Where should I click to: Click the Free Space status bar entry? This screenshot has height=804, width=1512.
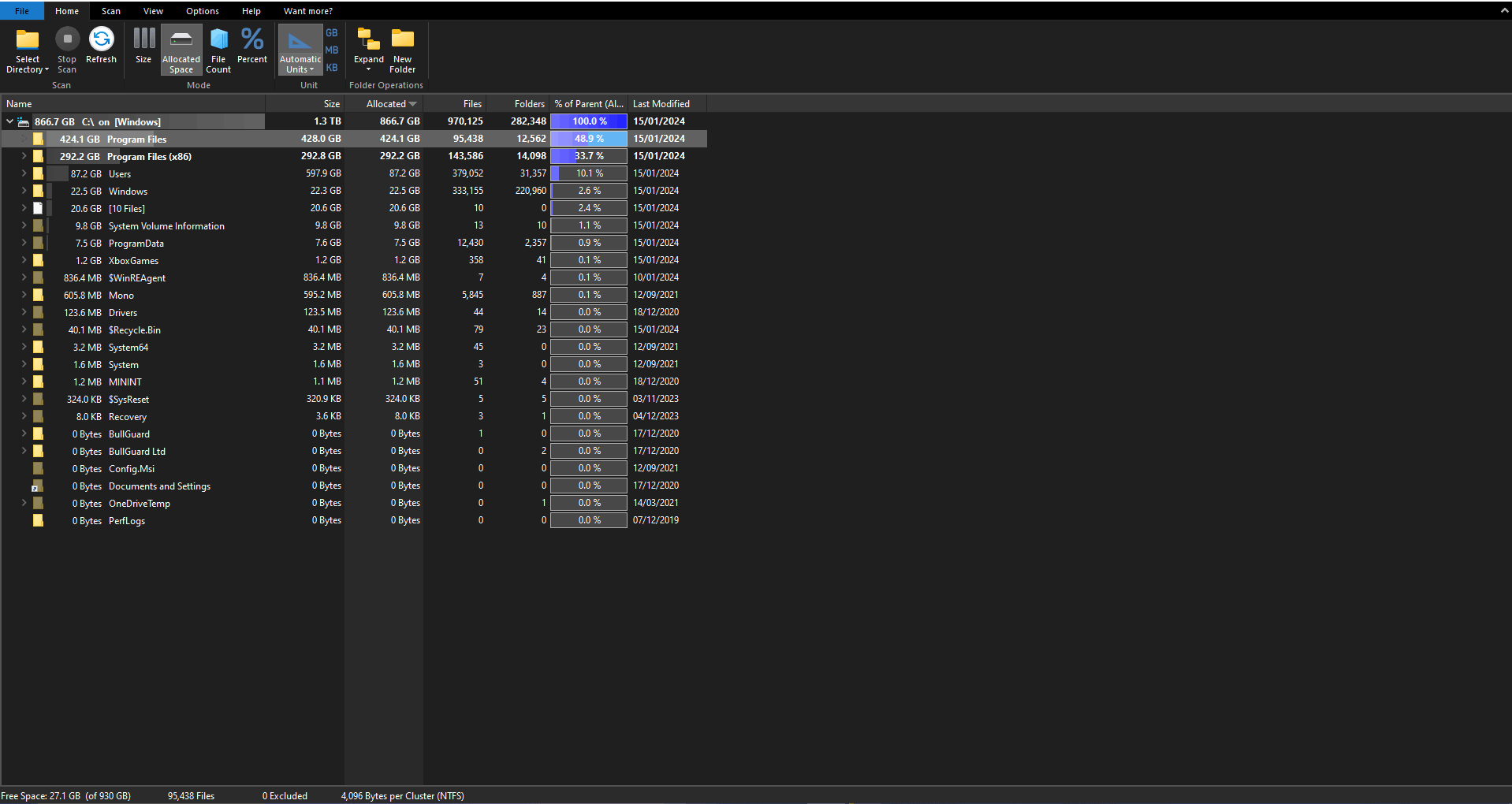coord(66,796)
